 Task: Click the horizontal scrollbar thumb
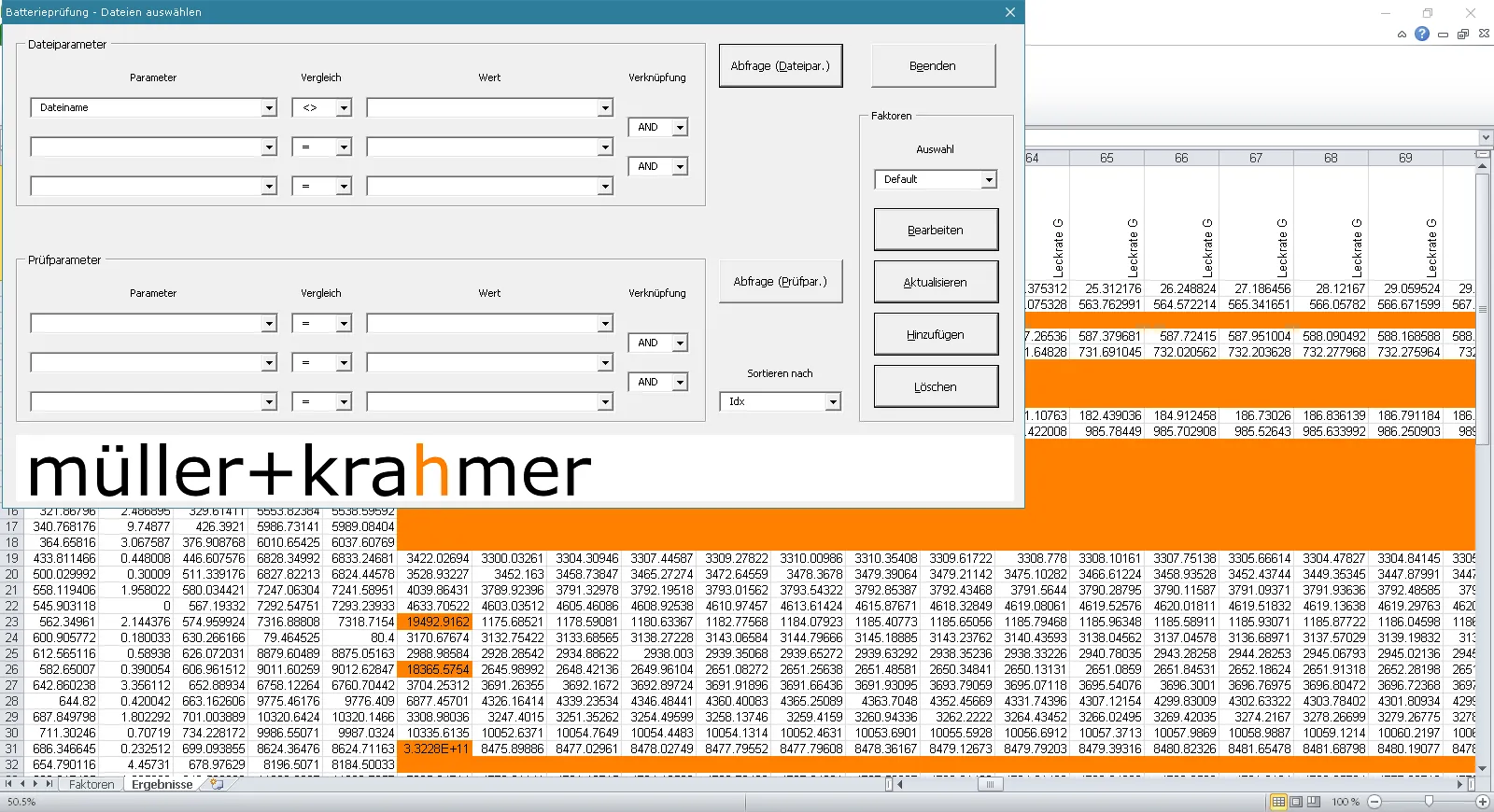point(990,785)
